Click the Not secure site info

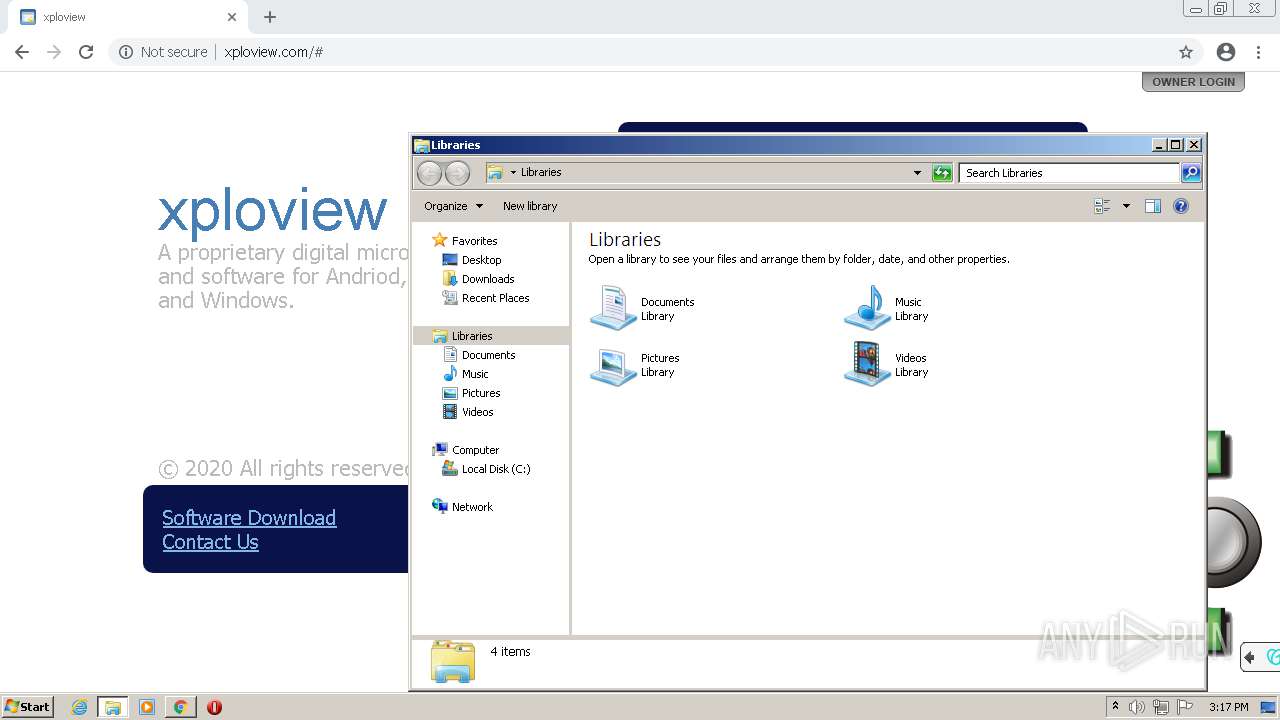tap(163, 52)
